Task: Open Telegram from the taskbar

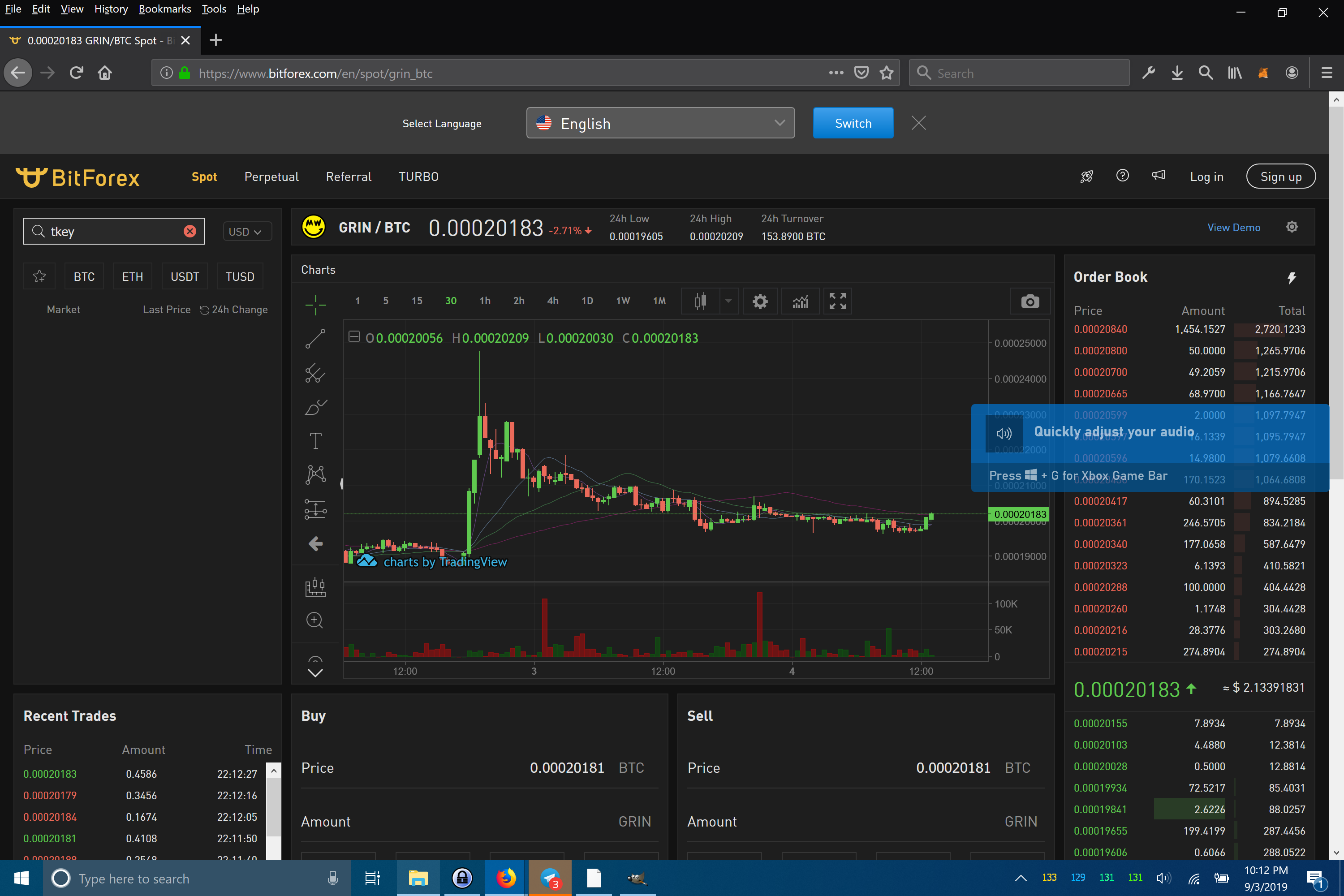Action: [550, 878]
